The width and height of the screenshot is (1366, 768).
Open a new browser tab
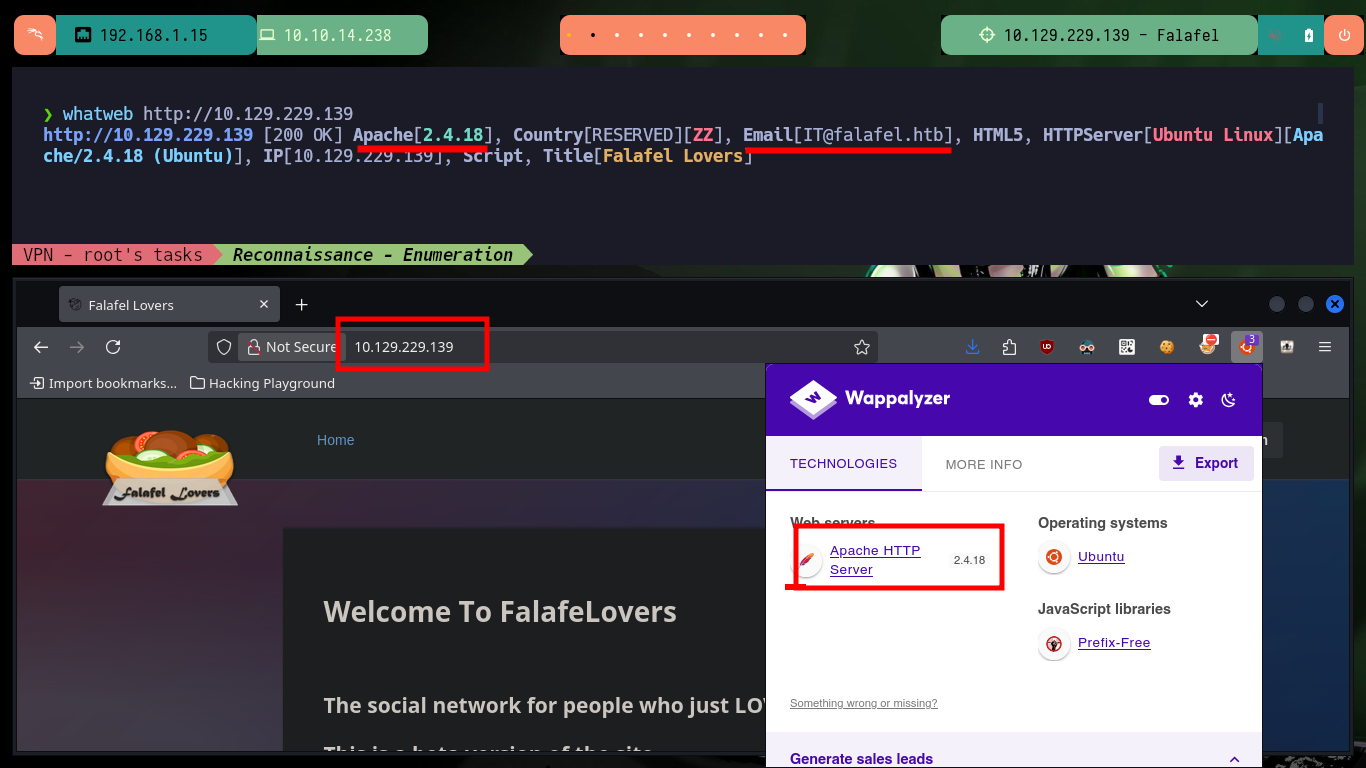pos(301,304)
